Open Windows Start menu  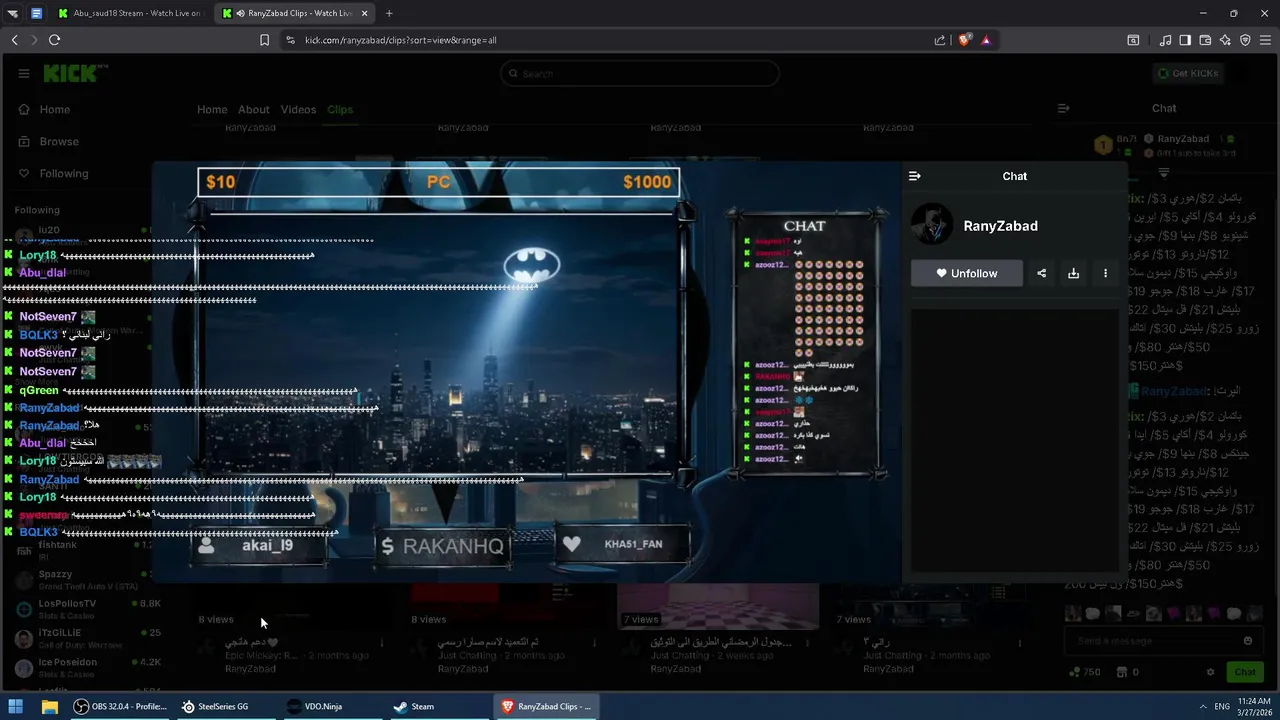16,706
